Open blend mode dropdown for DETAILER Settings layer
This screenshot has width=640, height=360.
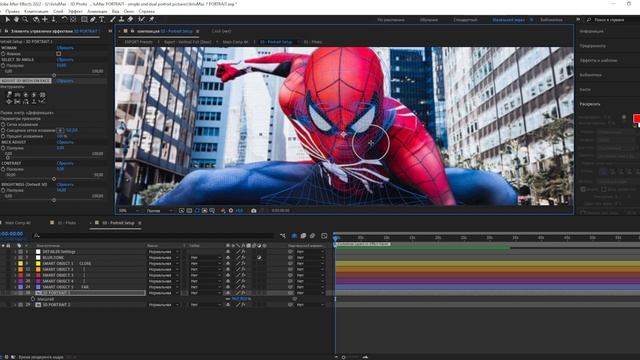[163, 252]
